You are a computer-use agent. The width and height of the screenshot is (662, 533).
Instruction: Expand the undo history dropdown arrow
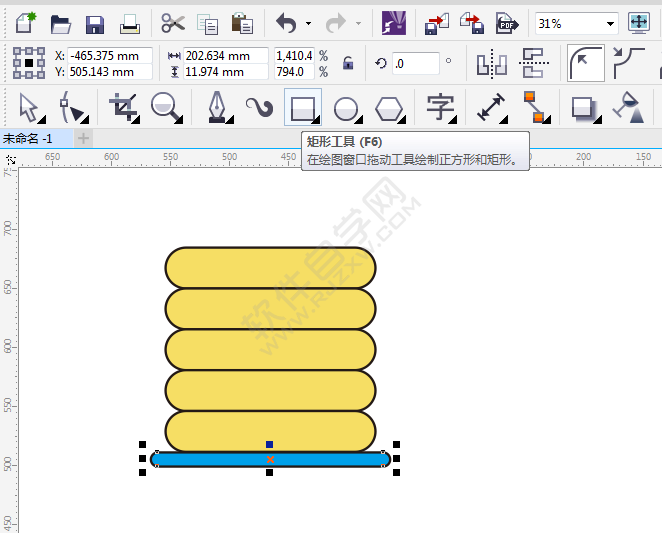point(308,23)
